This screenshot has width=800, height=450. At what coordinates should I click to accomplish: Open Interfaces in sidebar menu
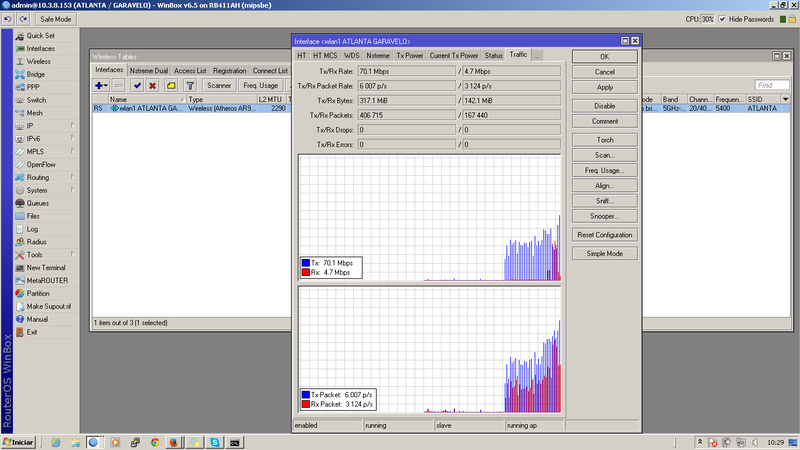point(40,48)
